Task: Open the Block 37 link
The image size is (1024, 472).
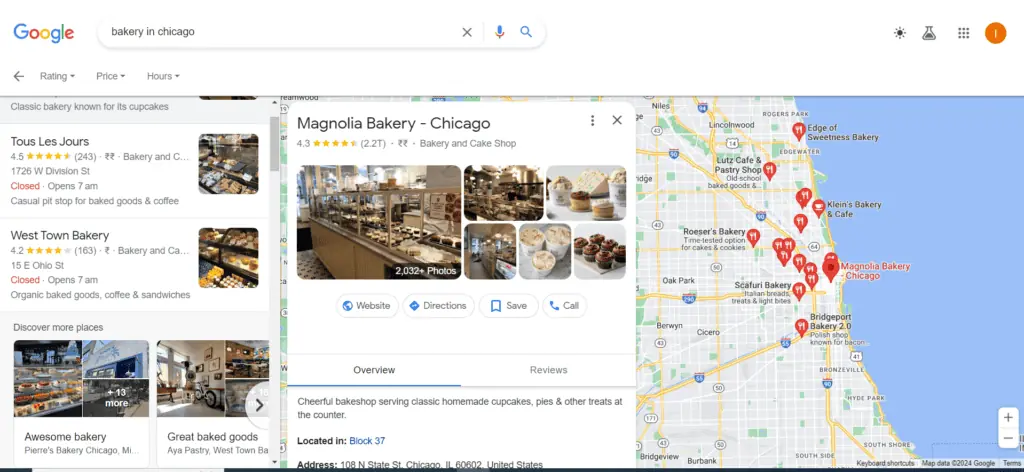Action: (367, 441)
